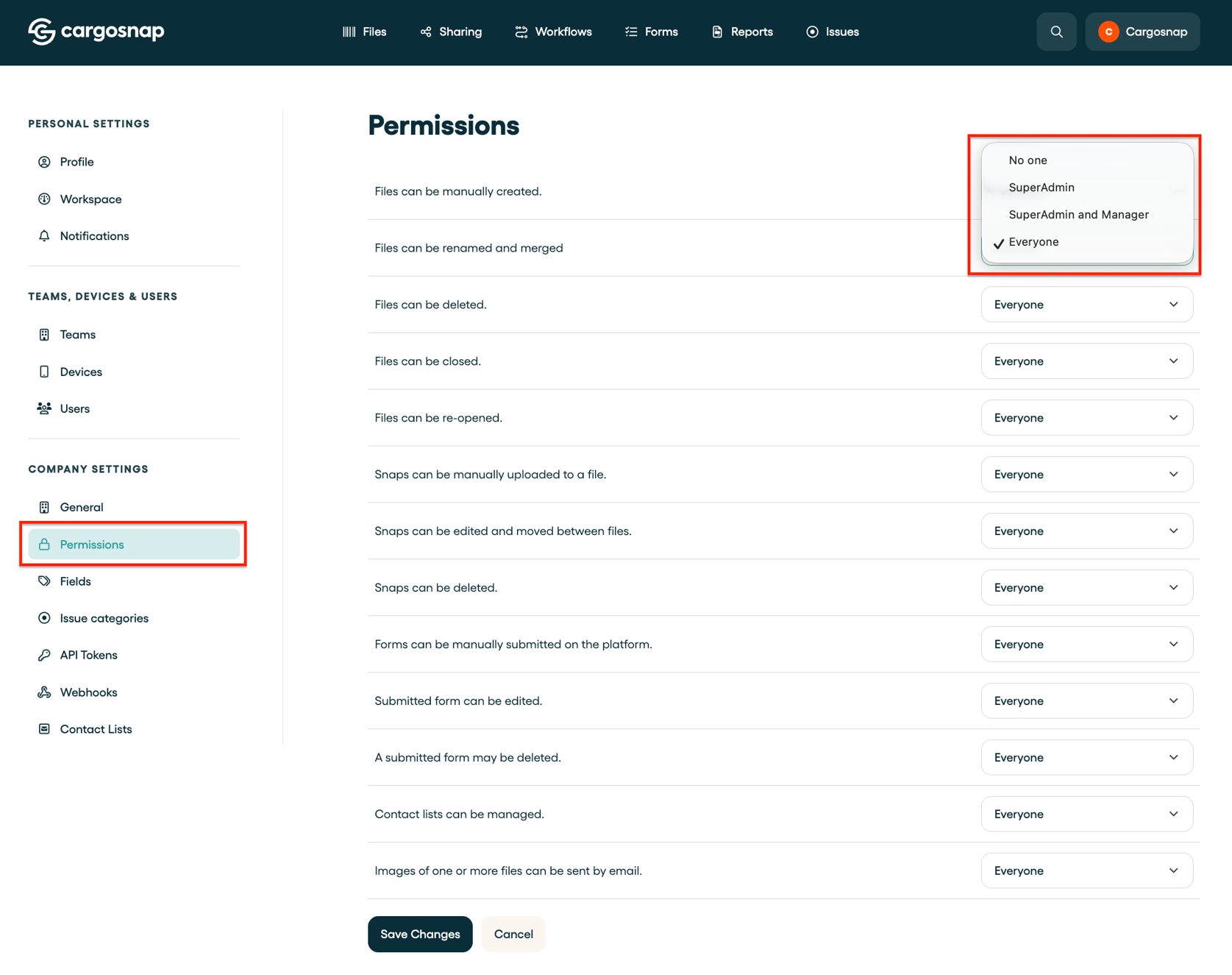
Task: Click the Cancel button
Action: pos(513,935)
